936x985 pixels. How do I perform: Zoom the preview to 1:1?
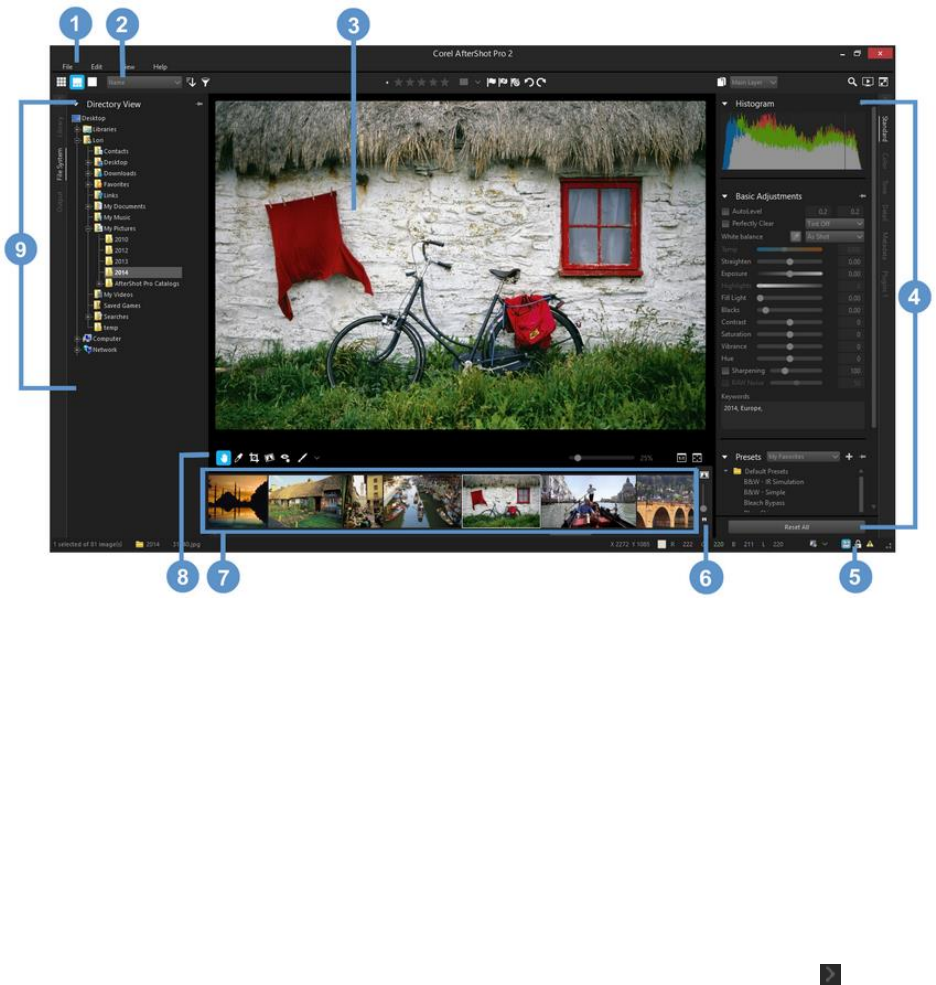click(682, 458)
